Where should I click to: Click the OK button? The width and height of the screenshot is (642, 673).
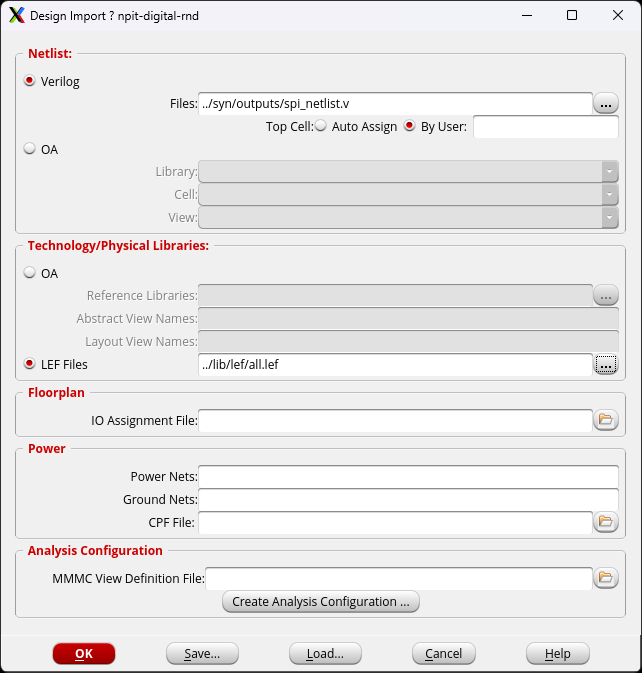tap(84, 654)
